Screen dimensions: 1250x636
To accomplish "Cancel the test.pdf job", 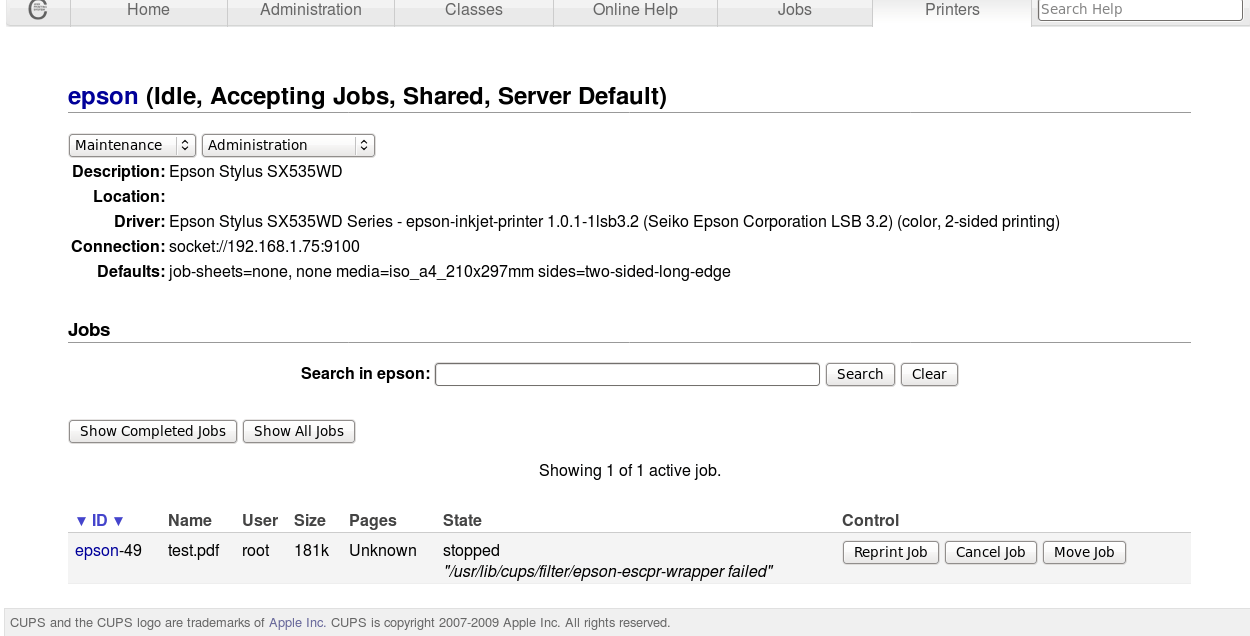I will click(x=990, y=551).
